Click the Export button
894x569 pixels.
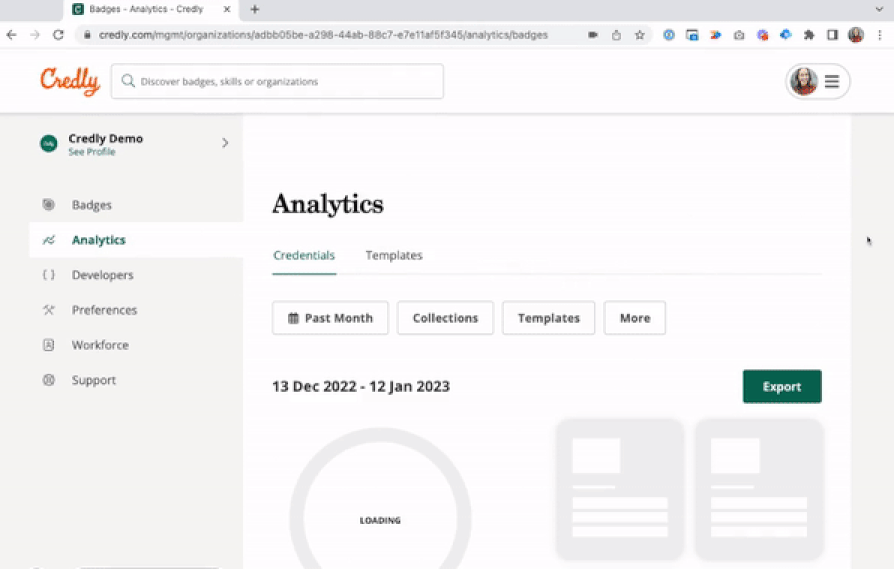pyautogui.click(x=781, y=387)
